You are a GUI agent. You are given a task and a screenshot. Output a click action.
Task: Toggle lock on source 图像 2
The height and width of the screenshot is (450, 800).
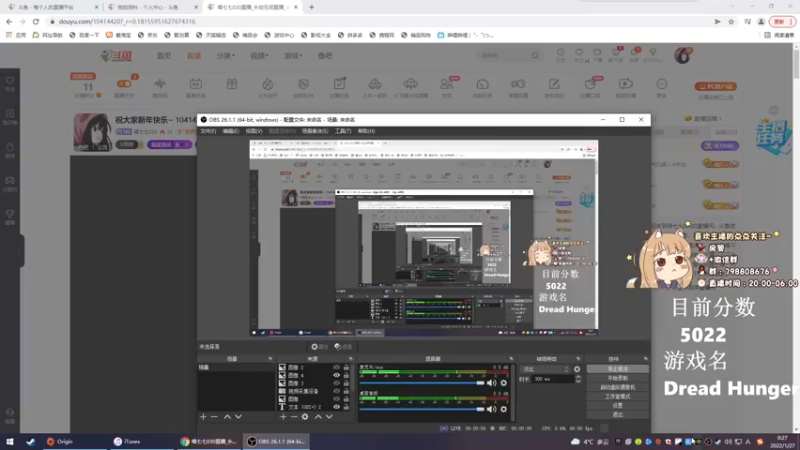346,367
